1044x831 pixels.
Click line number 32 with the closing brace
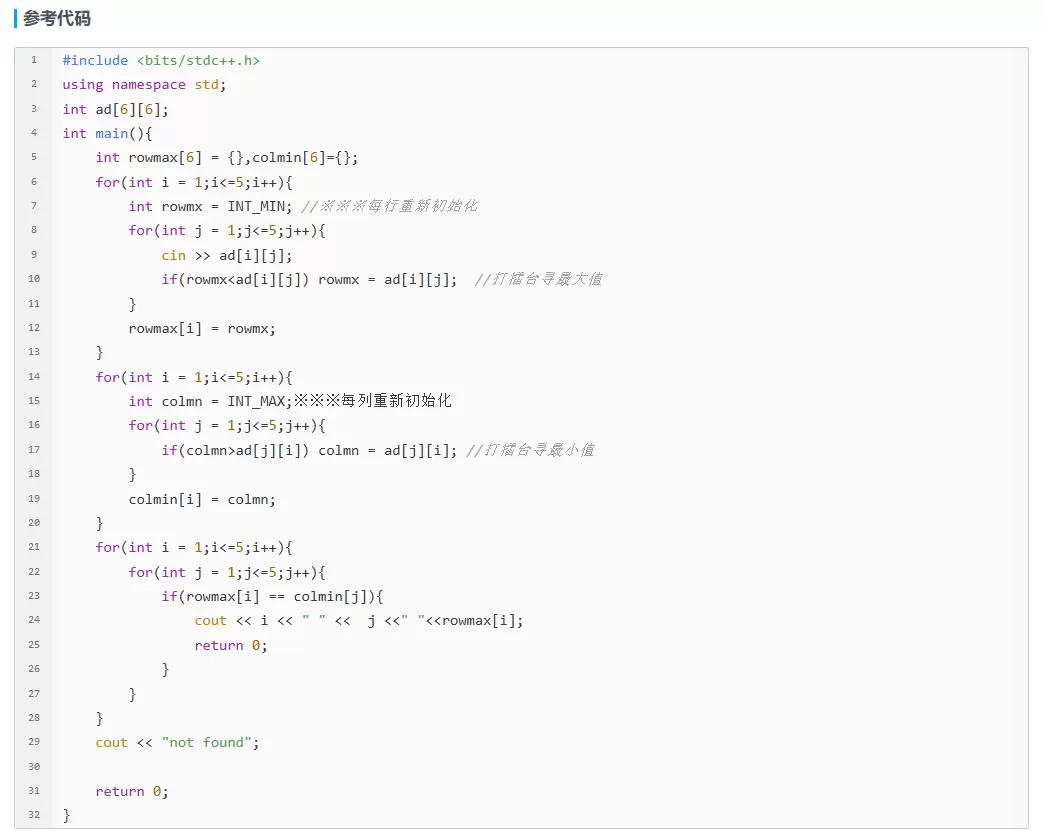34,816
